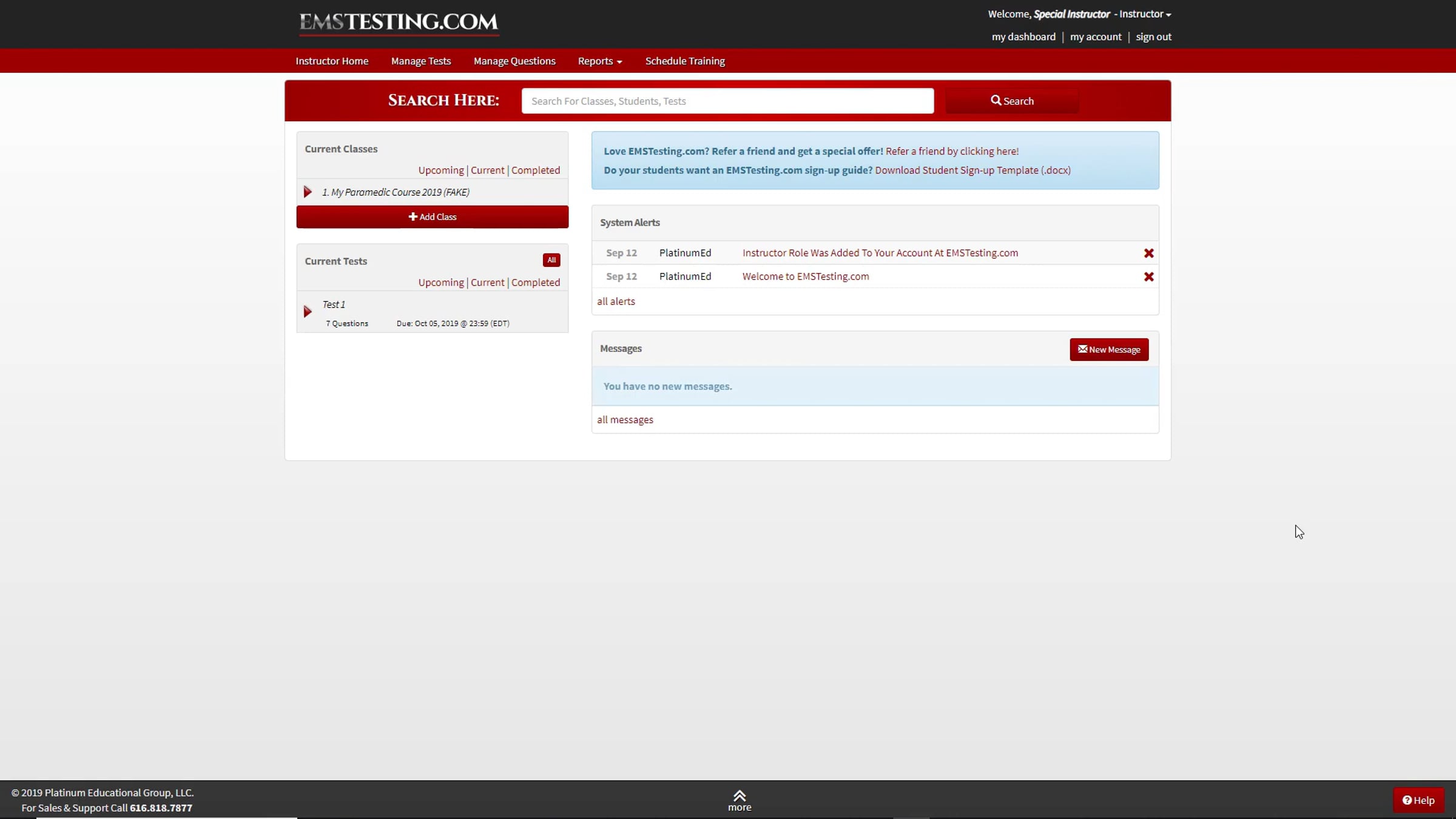Expand the Reports dropdown menu

tap(600, 61)
